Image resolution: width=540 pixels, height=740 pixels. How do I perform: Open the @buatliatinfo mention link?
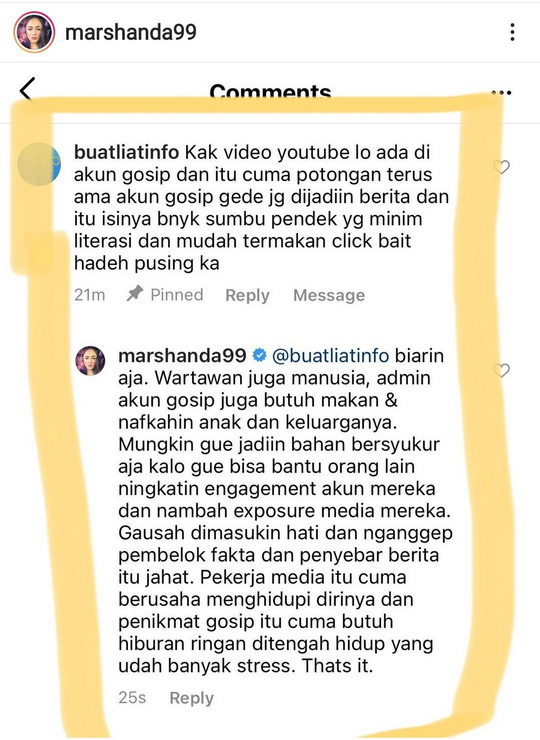click(331, 356)
